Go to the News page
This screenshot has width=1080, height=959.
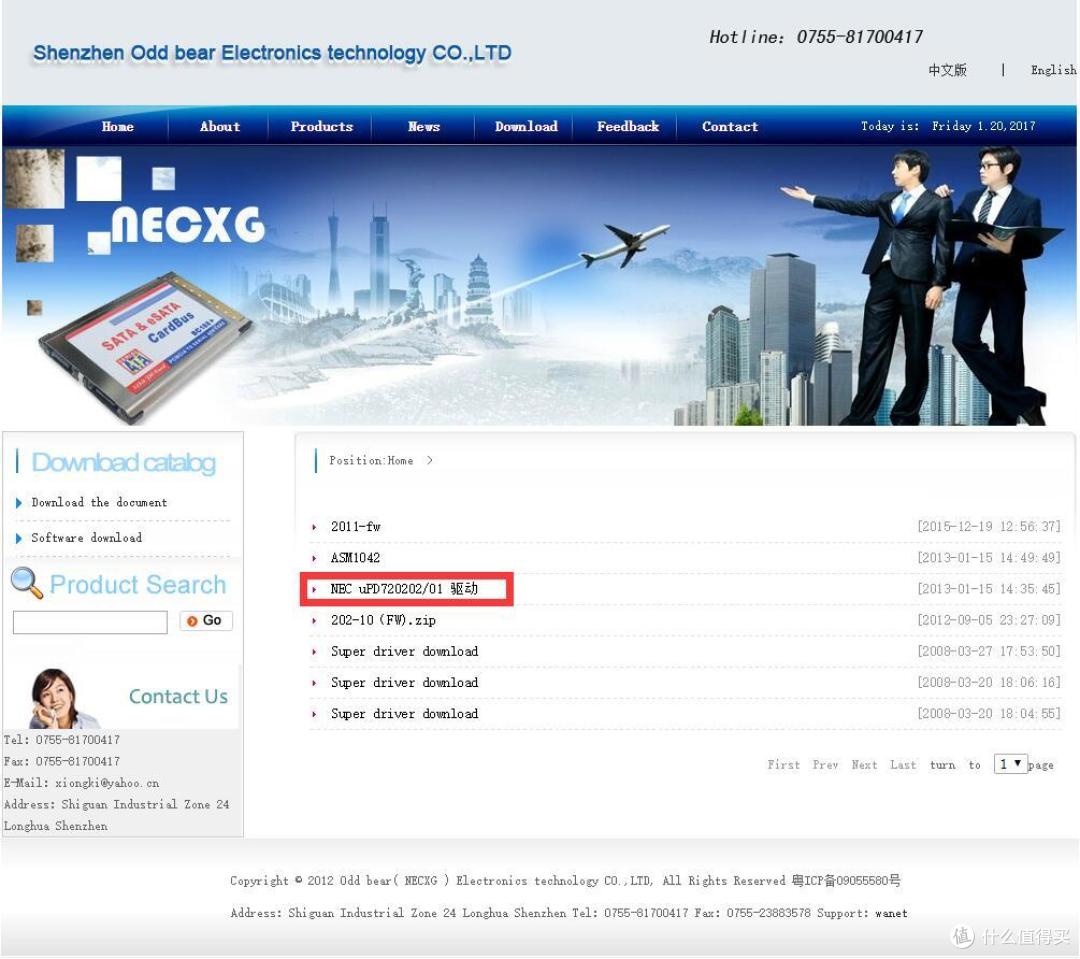(x=424, y=127)
